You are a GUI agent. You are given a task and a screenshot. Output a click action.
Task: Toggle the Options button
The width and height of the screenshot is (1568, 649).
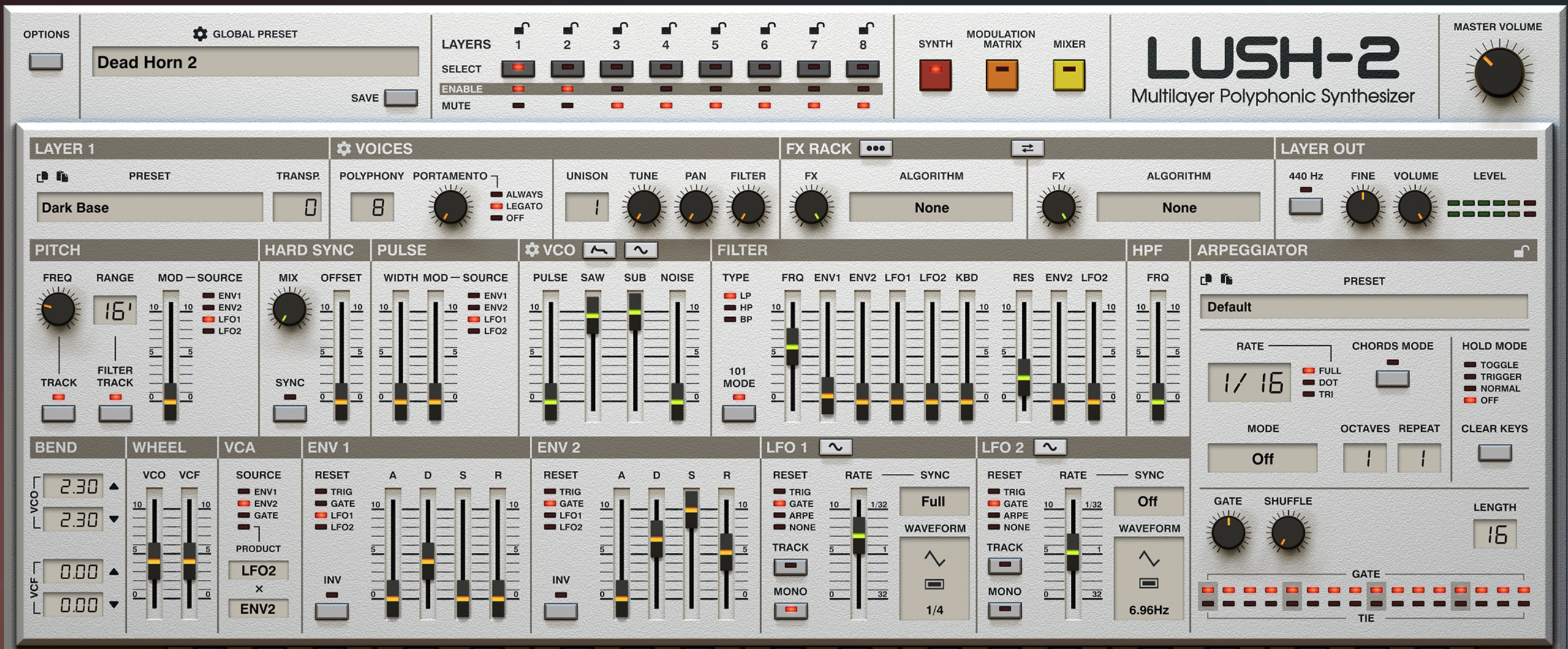point(46,62)
